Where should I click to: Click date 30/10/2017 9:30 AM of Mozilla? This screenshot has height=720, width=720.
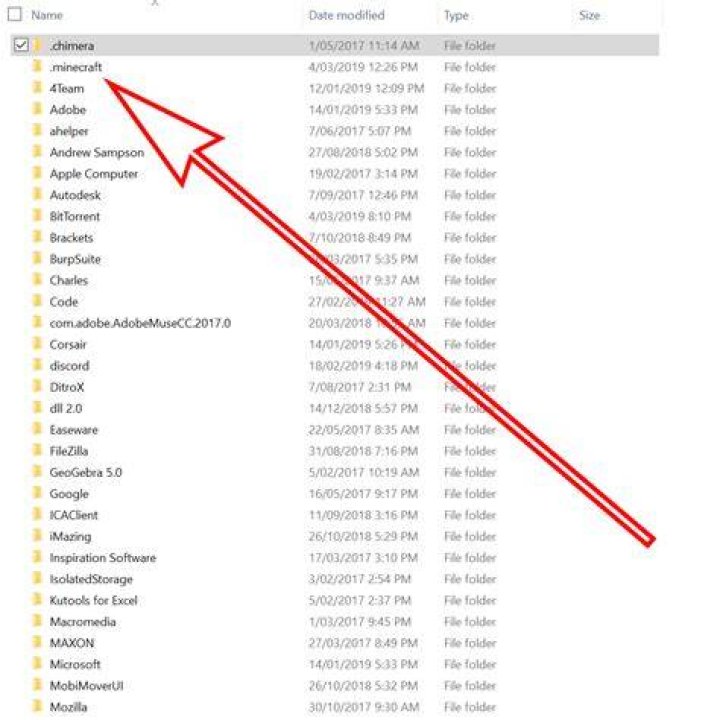(364, 707)
